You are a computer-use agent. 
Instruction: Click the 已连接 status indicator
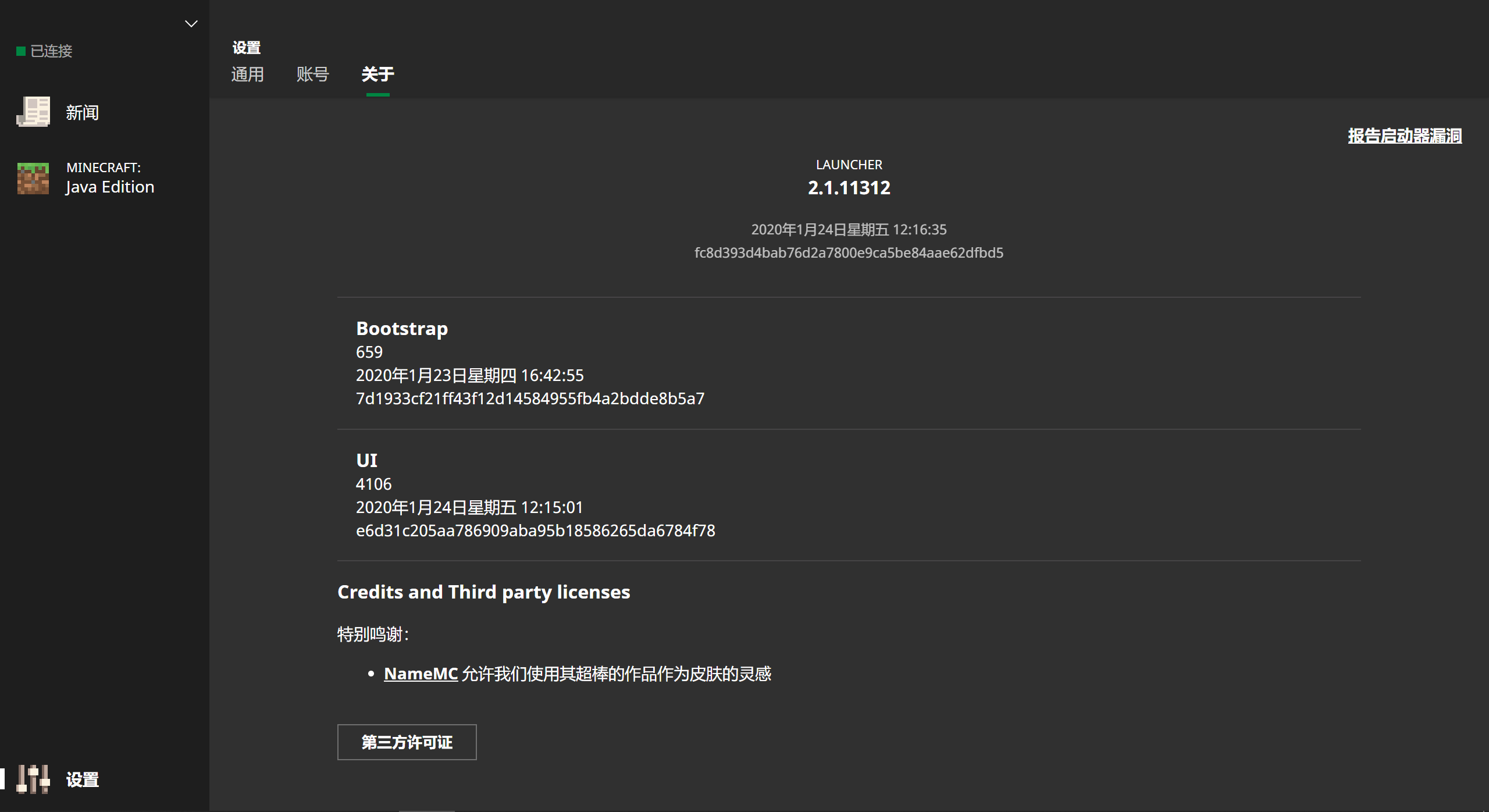[x=45, y=51]
